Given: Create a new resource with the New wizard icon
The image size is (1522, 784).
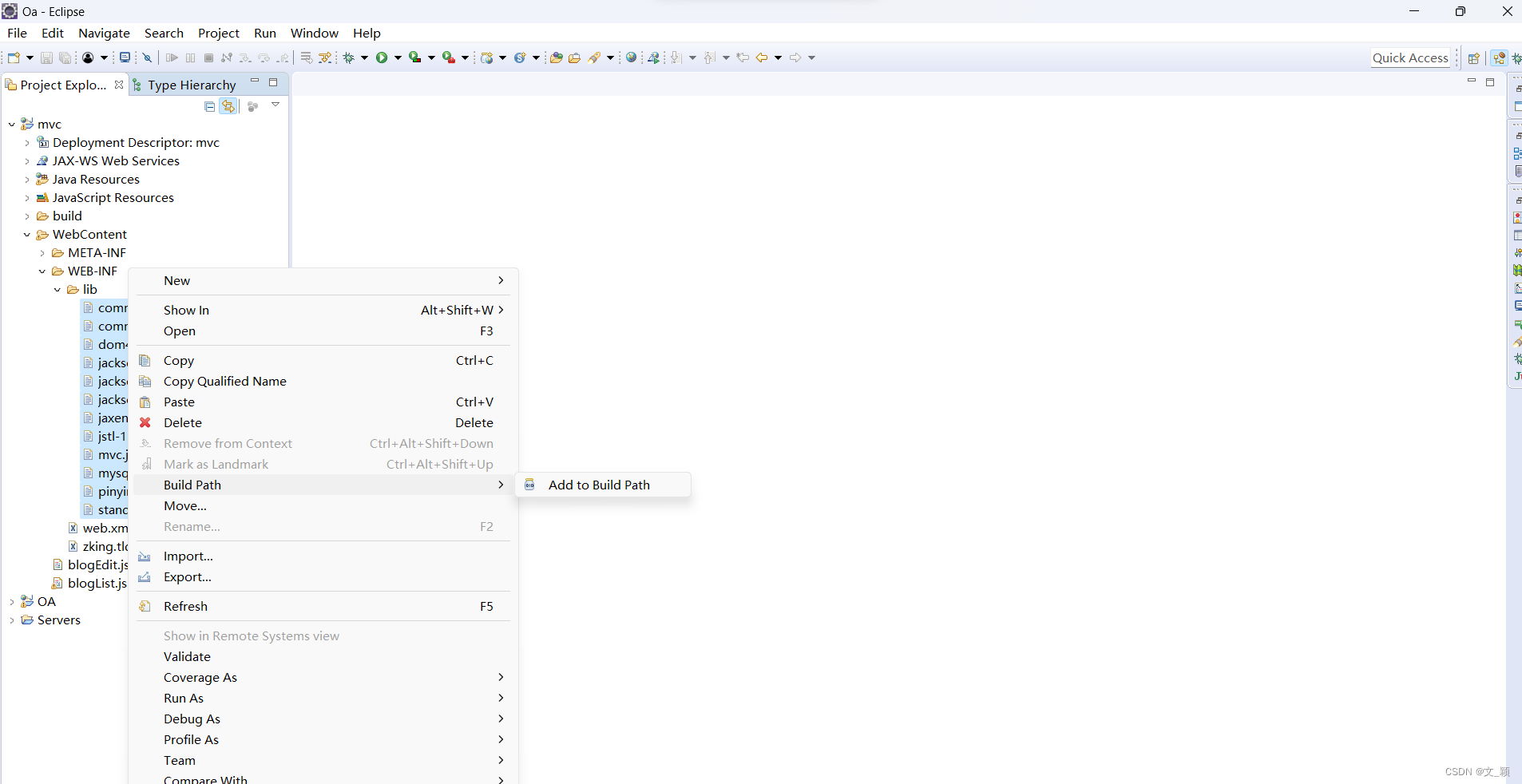Looking at the screenshot, I should (12, 57).
